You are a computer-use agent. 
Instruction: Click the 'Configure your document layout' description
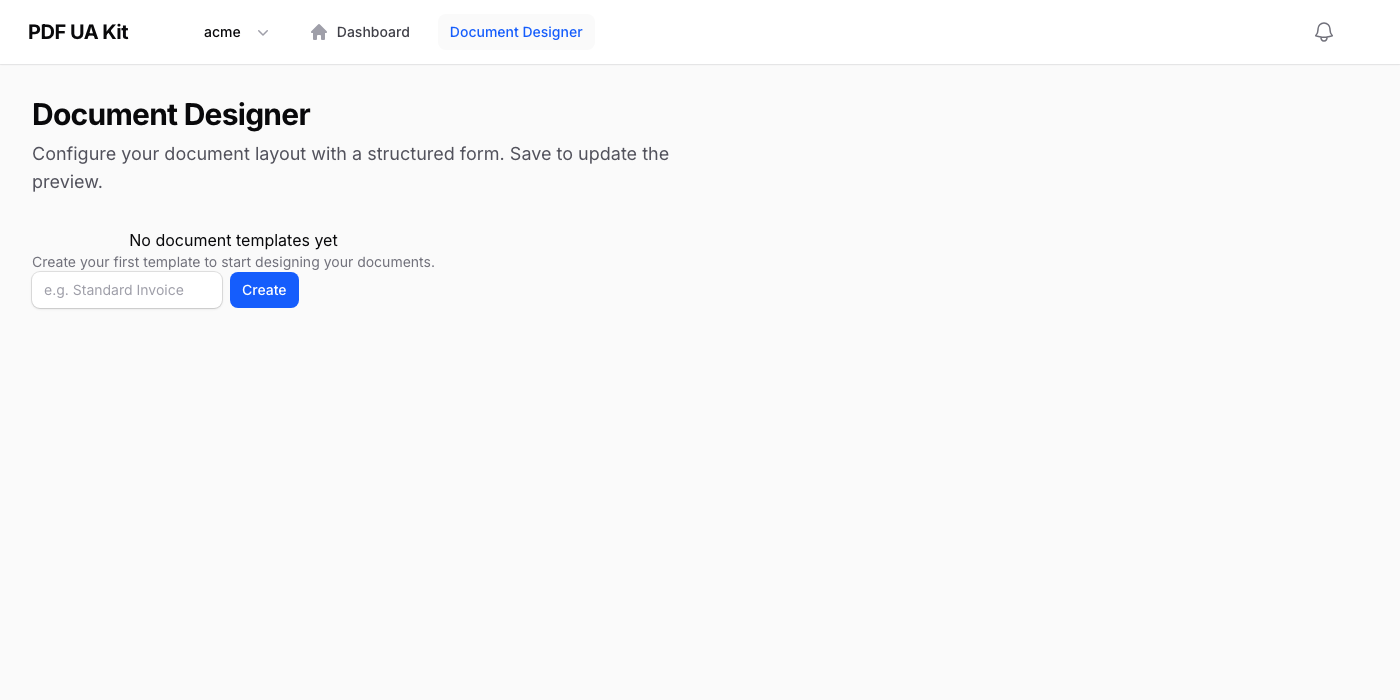[x=350, y=154]
